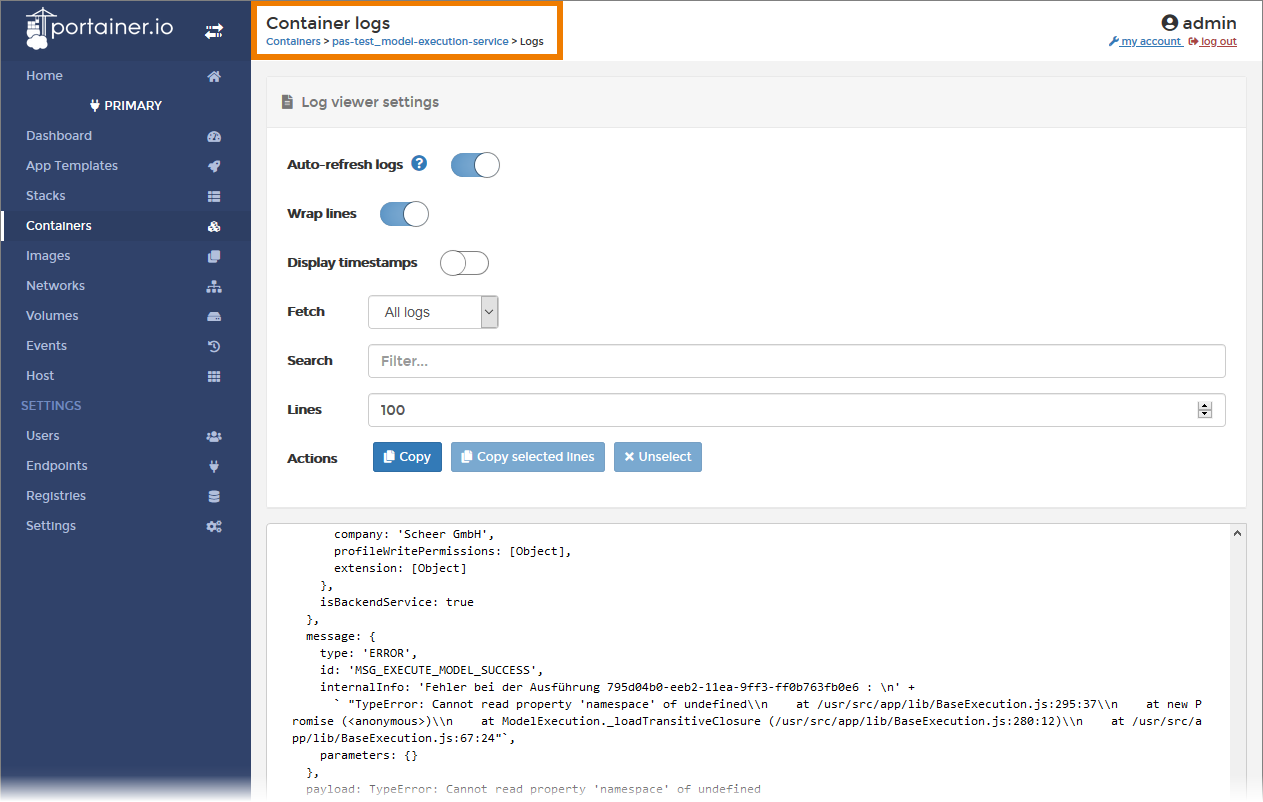Viewport: 1263px width, 802px height.
Task: Go to Volumes in the sidebar
Action: tap(52, 316)
